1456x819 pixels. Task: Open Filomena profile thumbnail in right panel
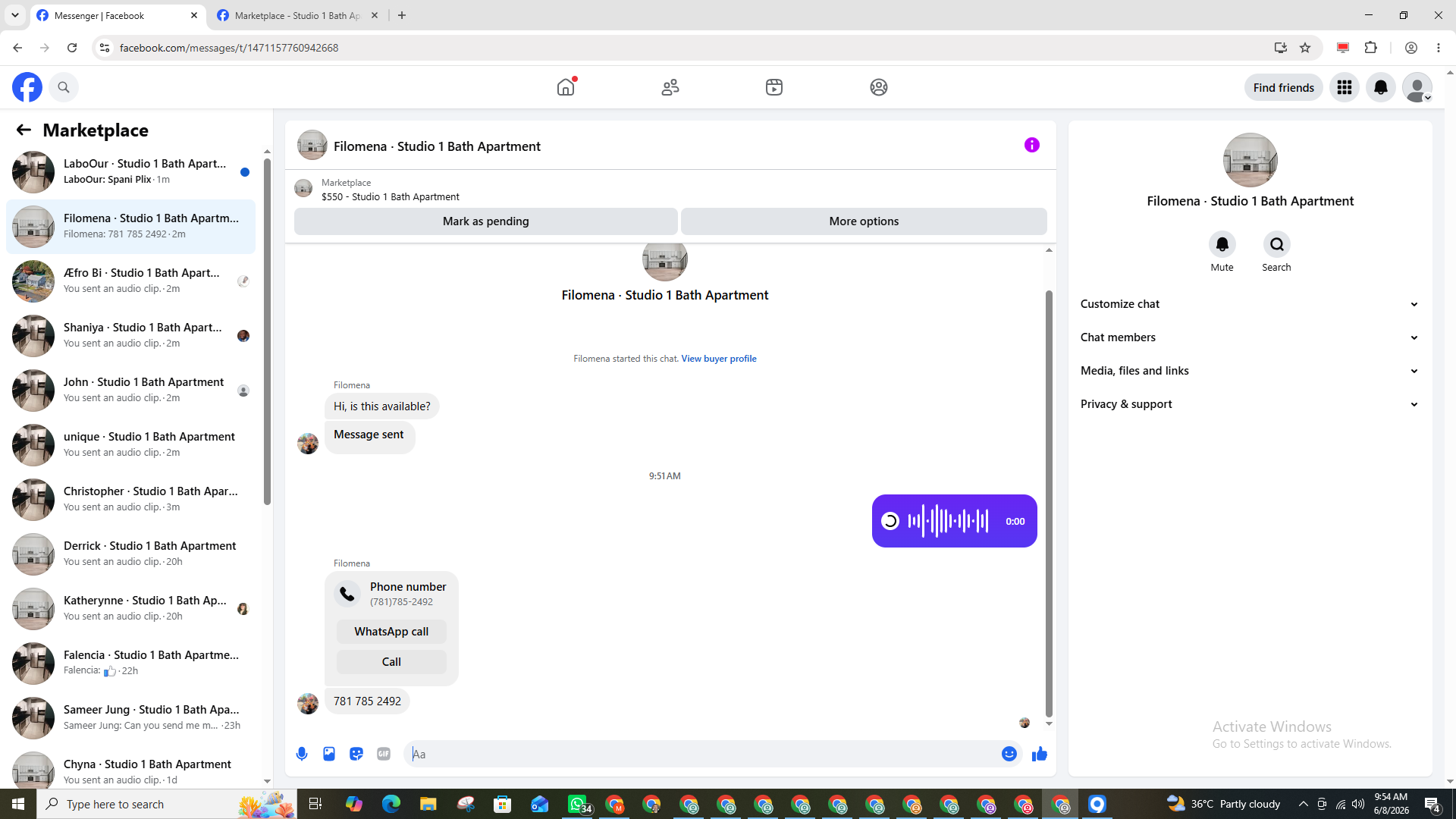click(1250, 160)
